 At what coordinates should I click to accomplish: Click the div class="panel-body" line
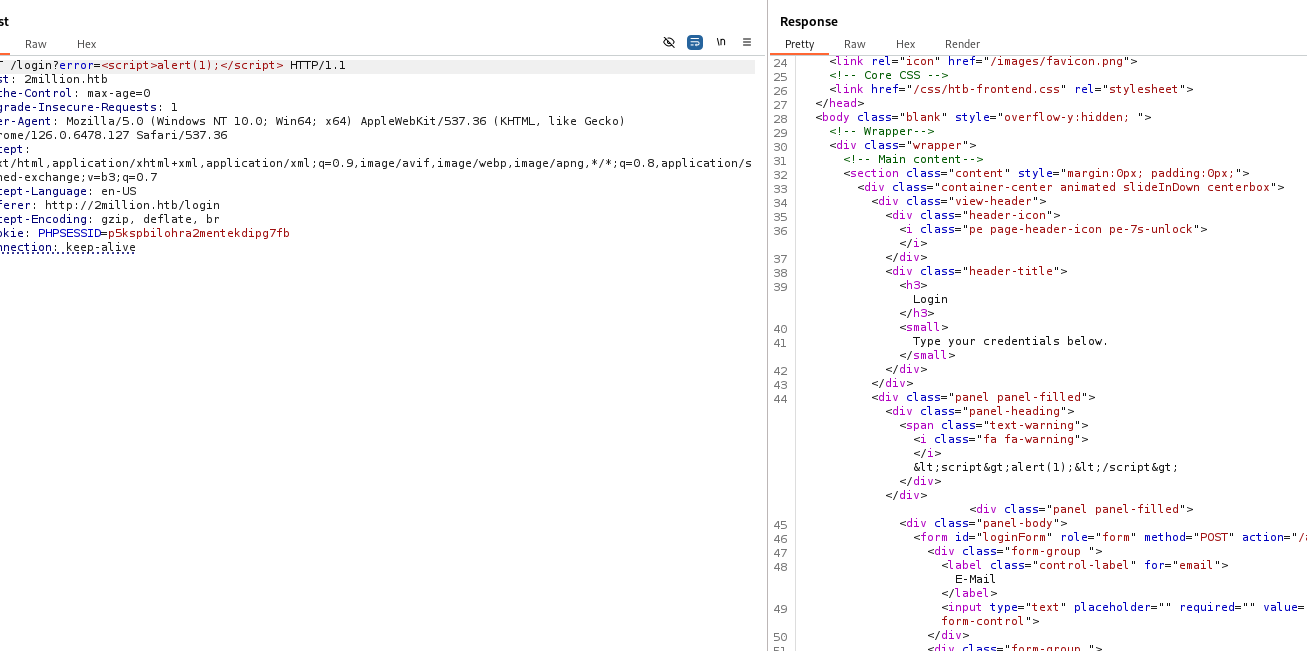tap(983, 523)
